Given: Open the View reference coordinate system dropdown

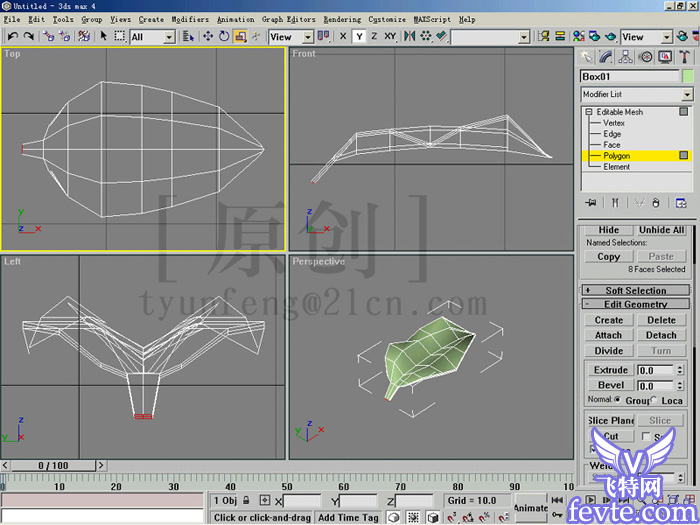Looking at the screenshot, I should point(308,37).
